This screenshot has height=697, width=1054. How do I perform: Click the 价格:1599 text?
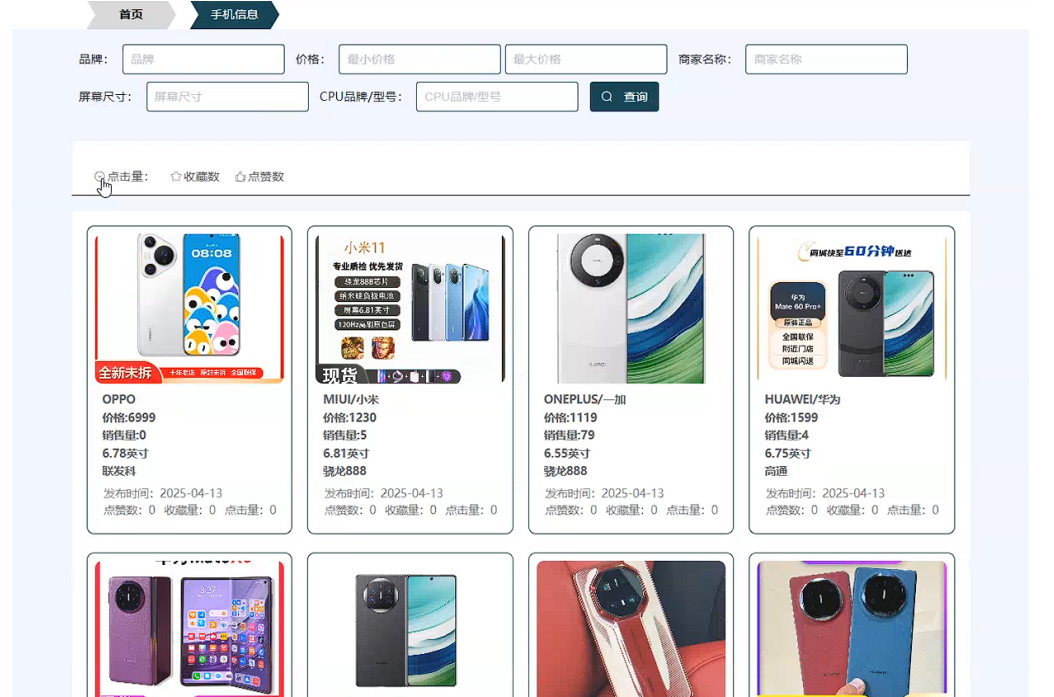[x=791, y=417]
